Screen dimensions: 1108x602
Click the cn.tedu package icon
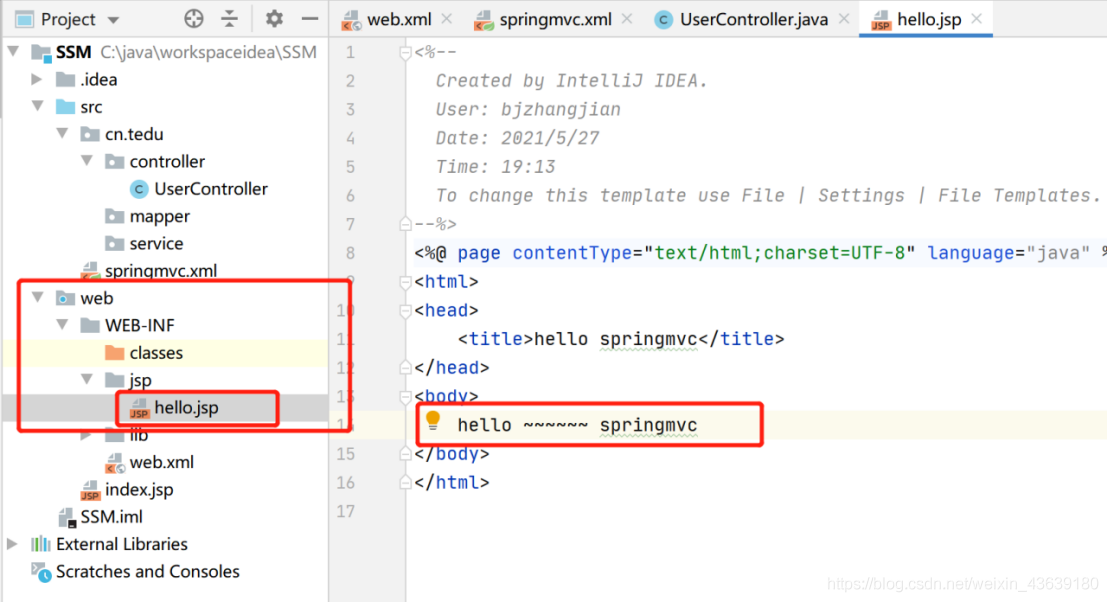(x=90, y=134)
